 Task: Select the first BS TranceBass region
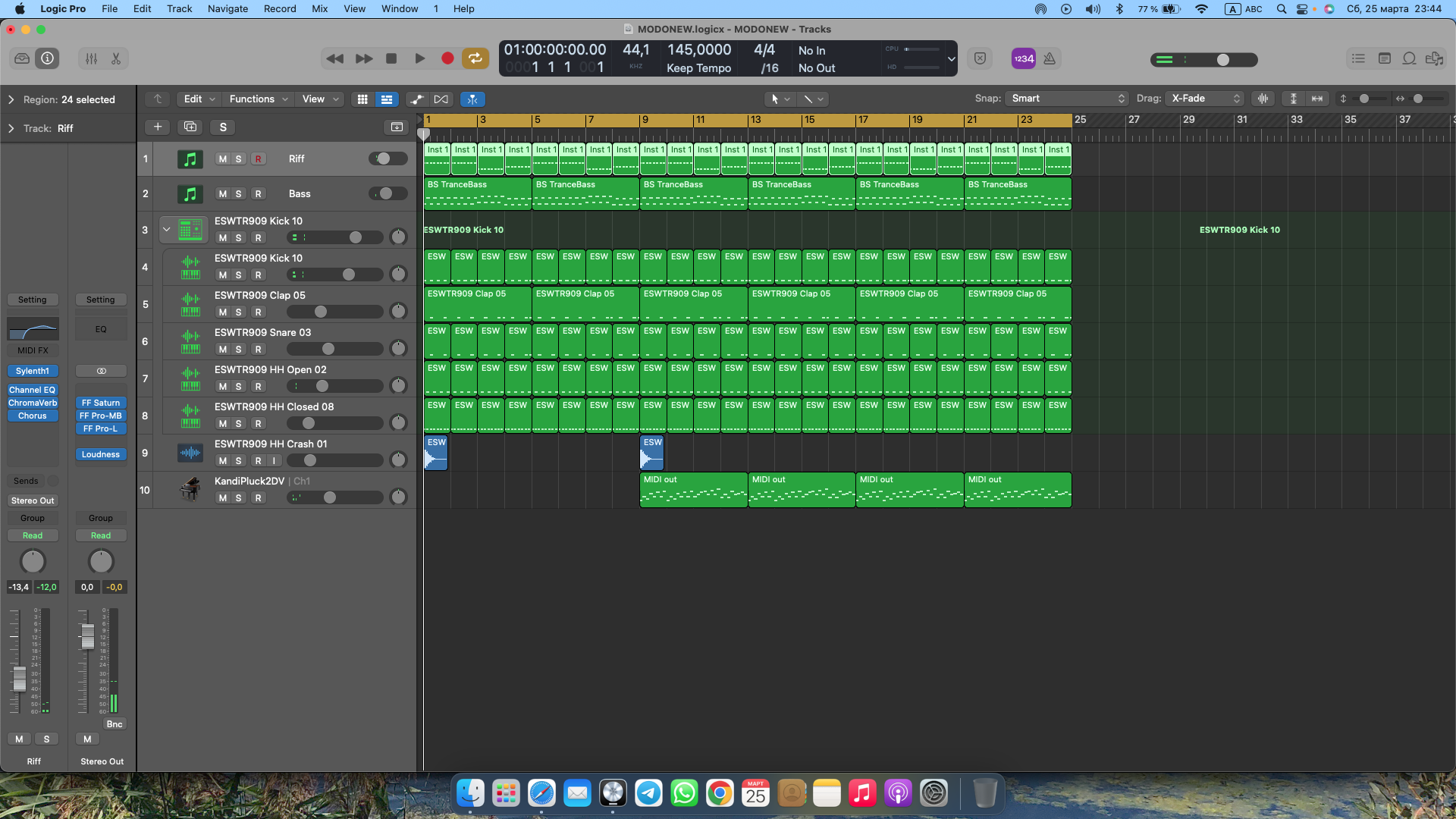[478, 193]
